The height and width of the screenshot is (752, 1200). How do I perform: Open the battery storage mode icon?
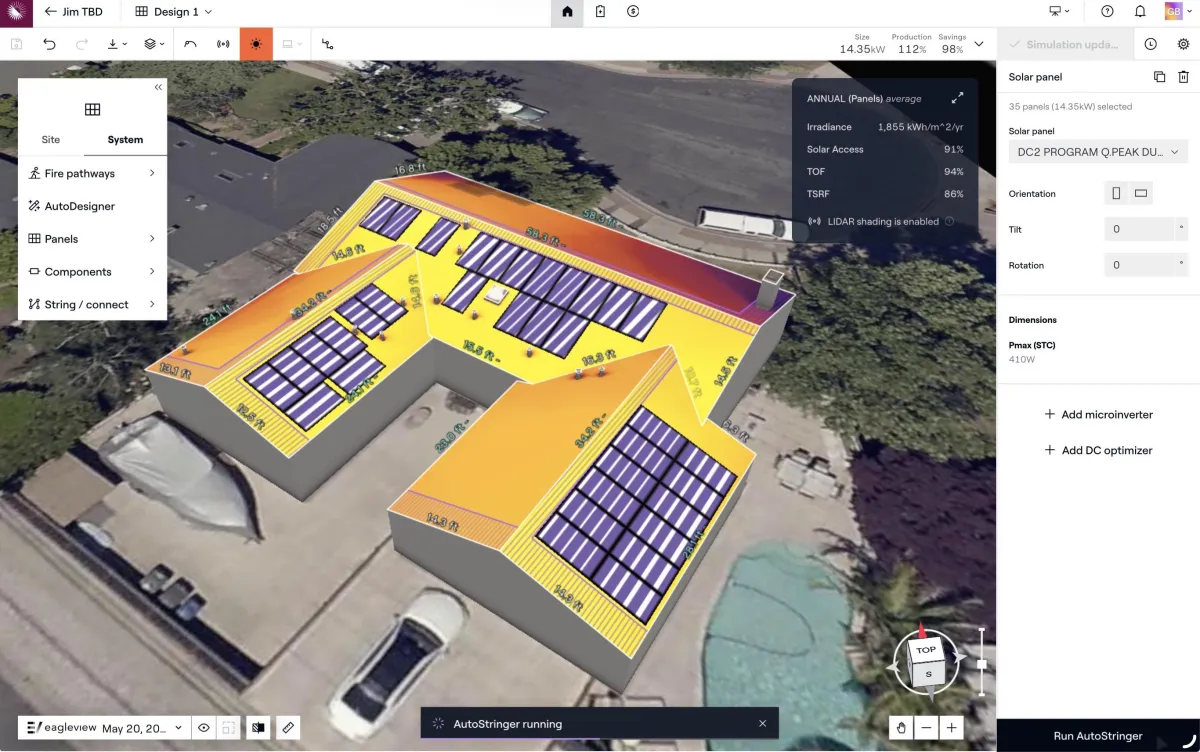[600, 12]
